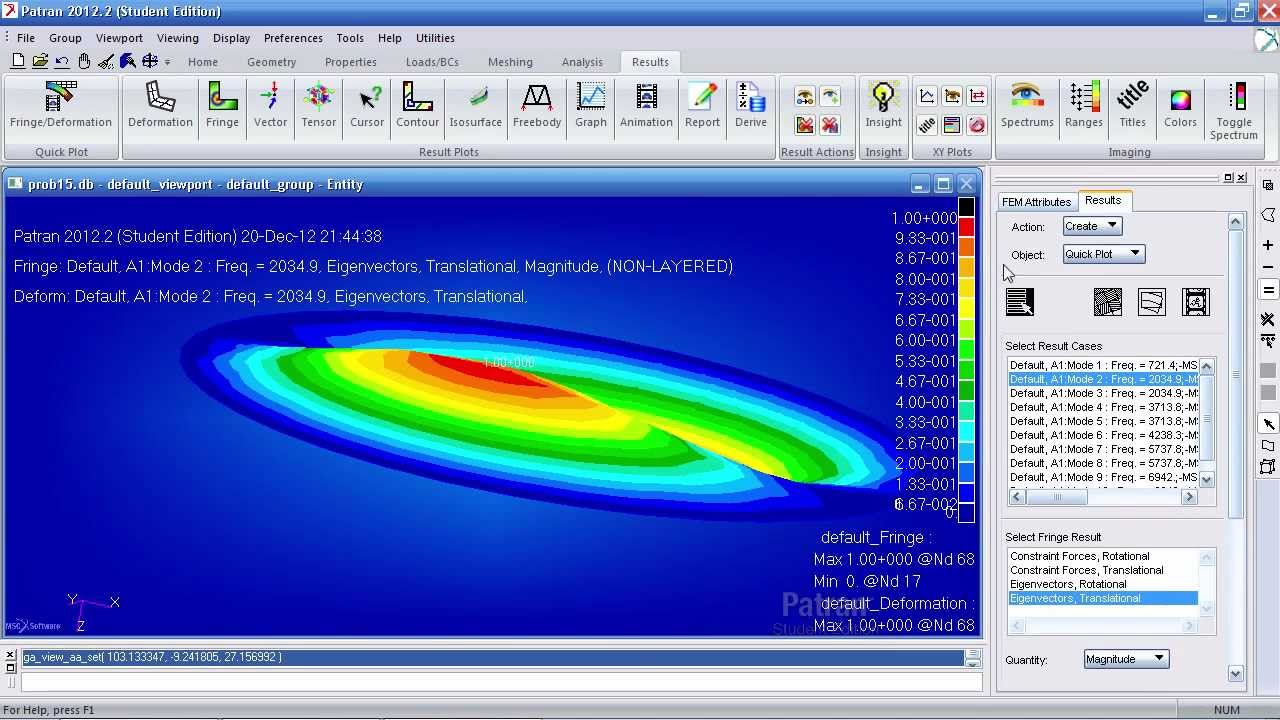Switch to the Loads/BCs ribbon tab

click(x=432, y=62)
